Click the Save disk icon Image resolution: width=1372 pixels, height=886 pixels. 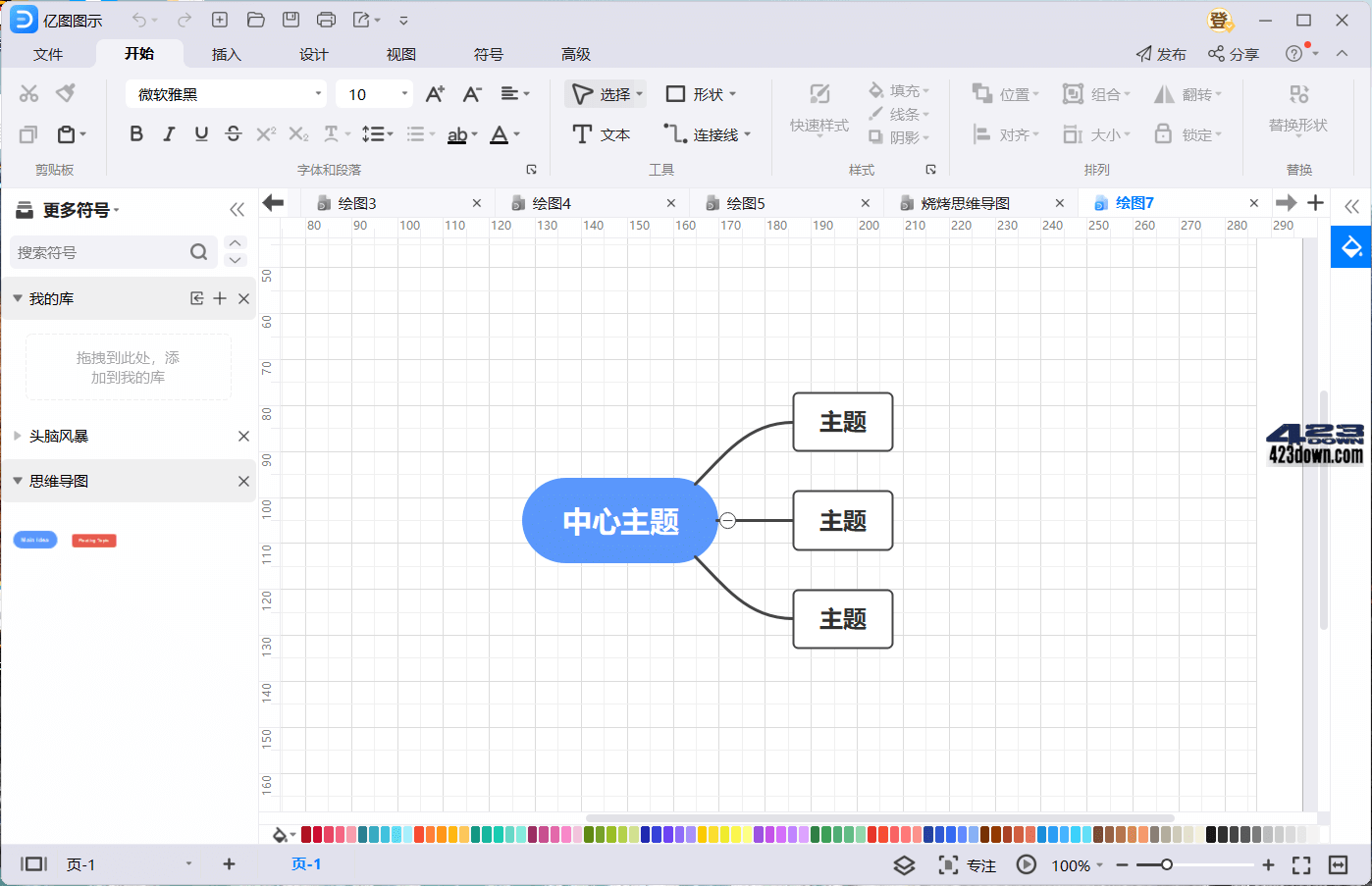click(290, 20)
